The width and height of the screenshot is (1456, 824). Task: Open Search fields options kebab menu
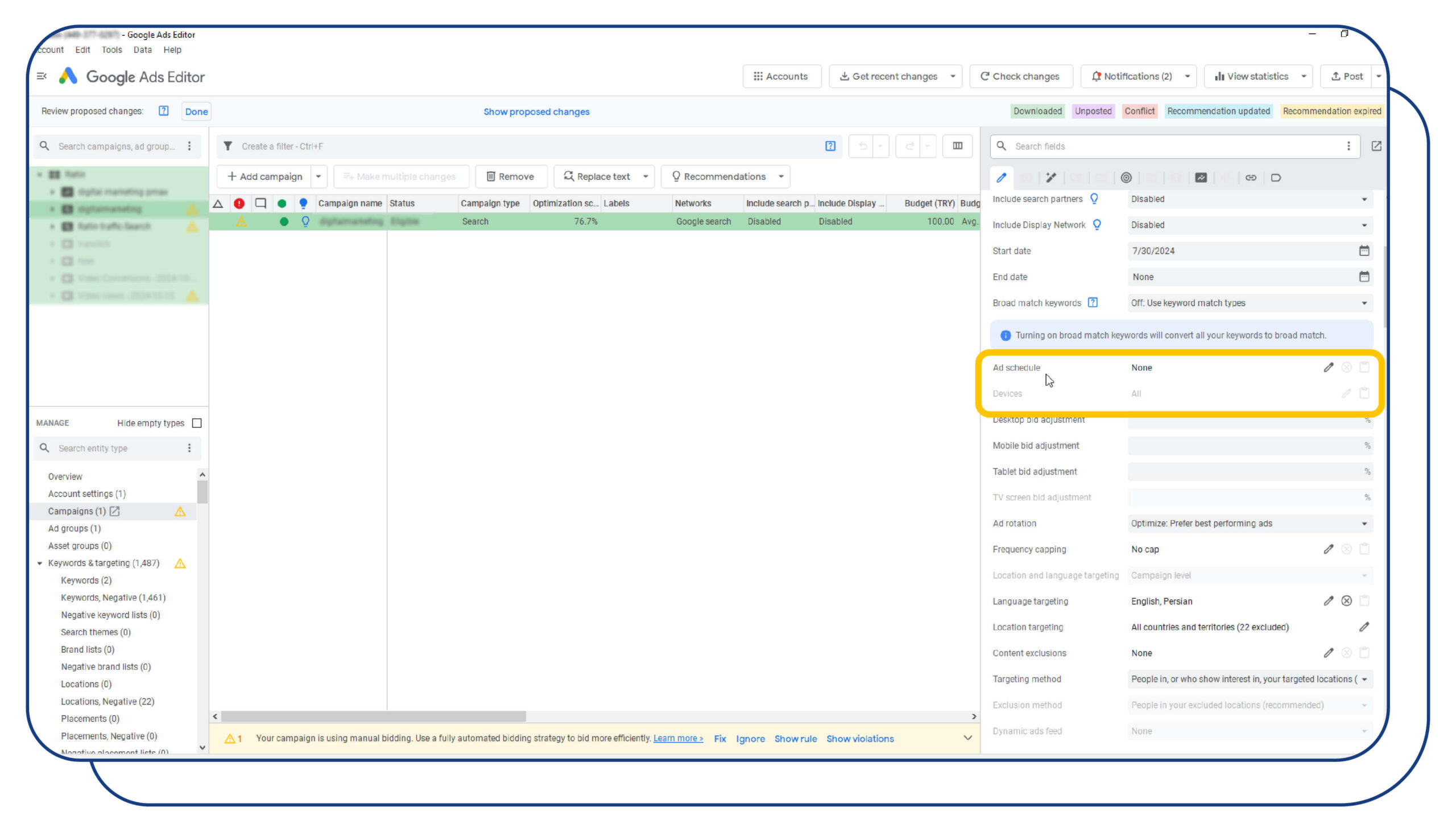pos(1349,146)
